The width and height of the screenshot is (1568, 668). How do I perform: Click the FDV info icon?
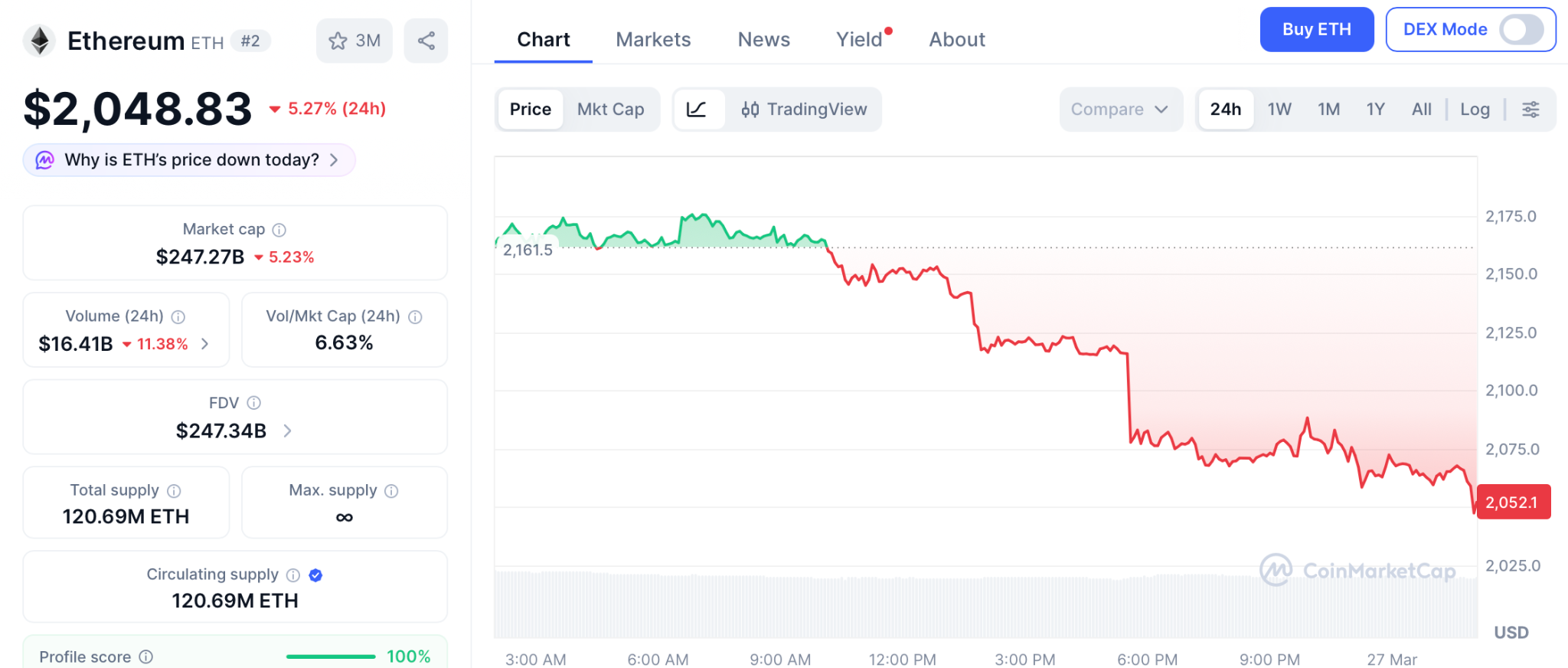point(254,403)
